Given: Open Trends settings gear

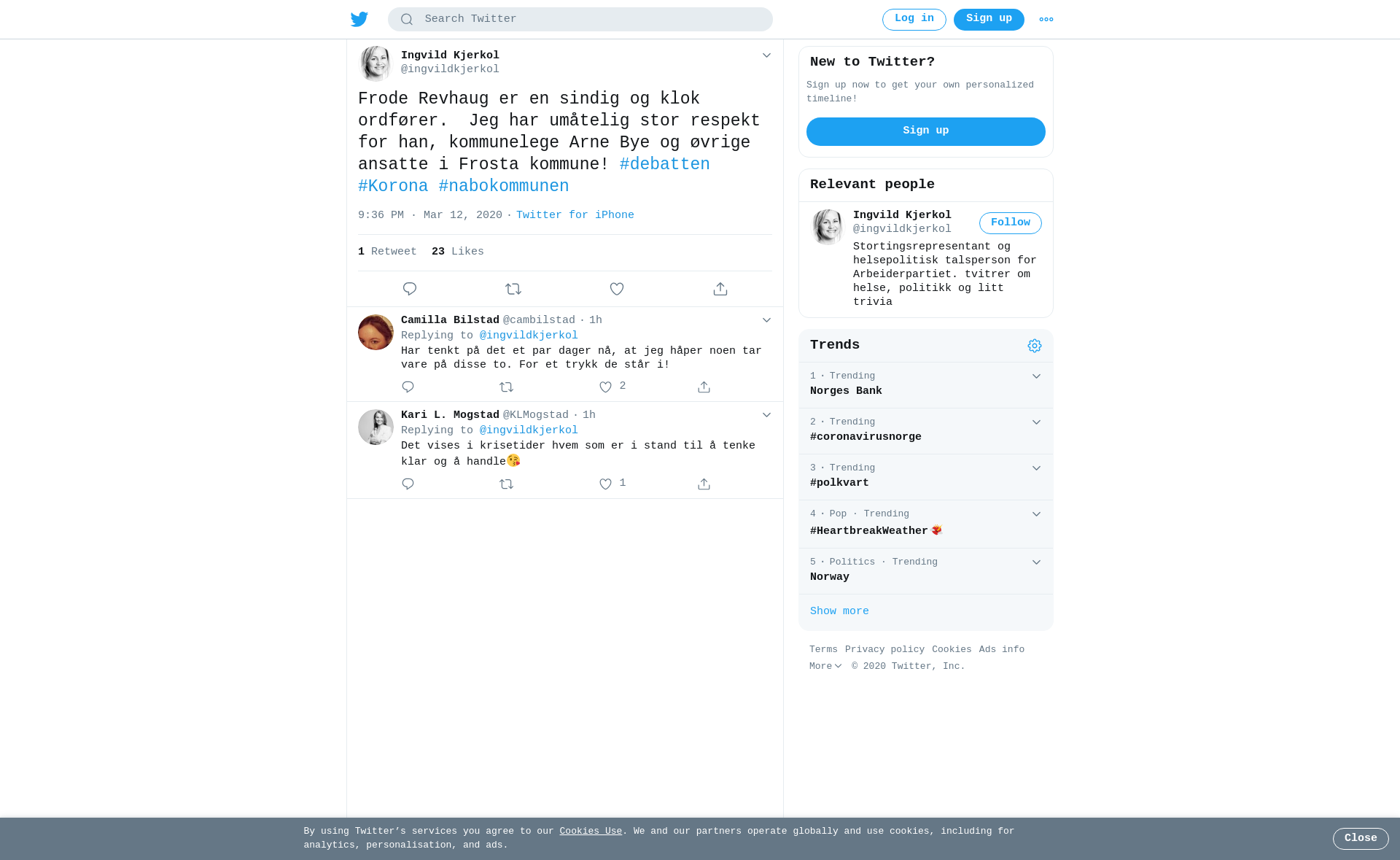Looking at the screenshot, I should 1035,346.
